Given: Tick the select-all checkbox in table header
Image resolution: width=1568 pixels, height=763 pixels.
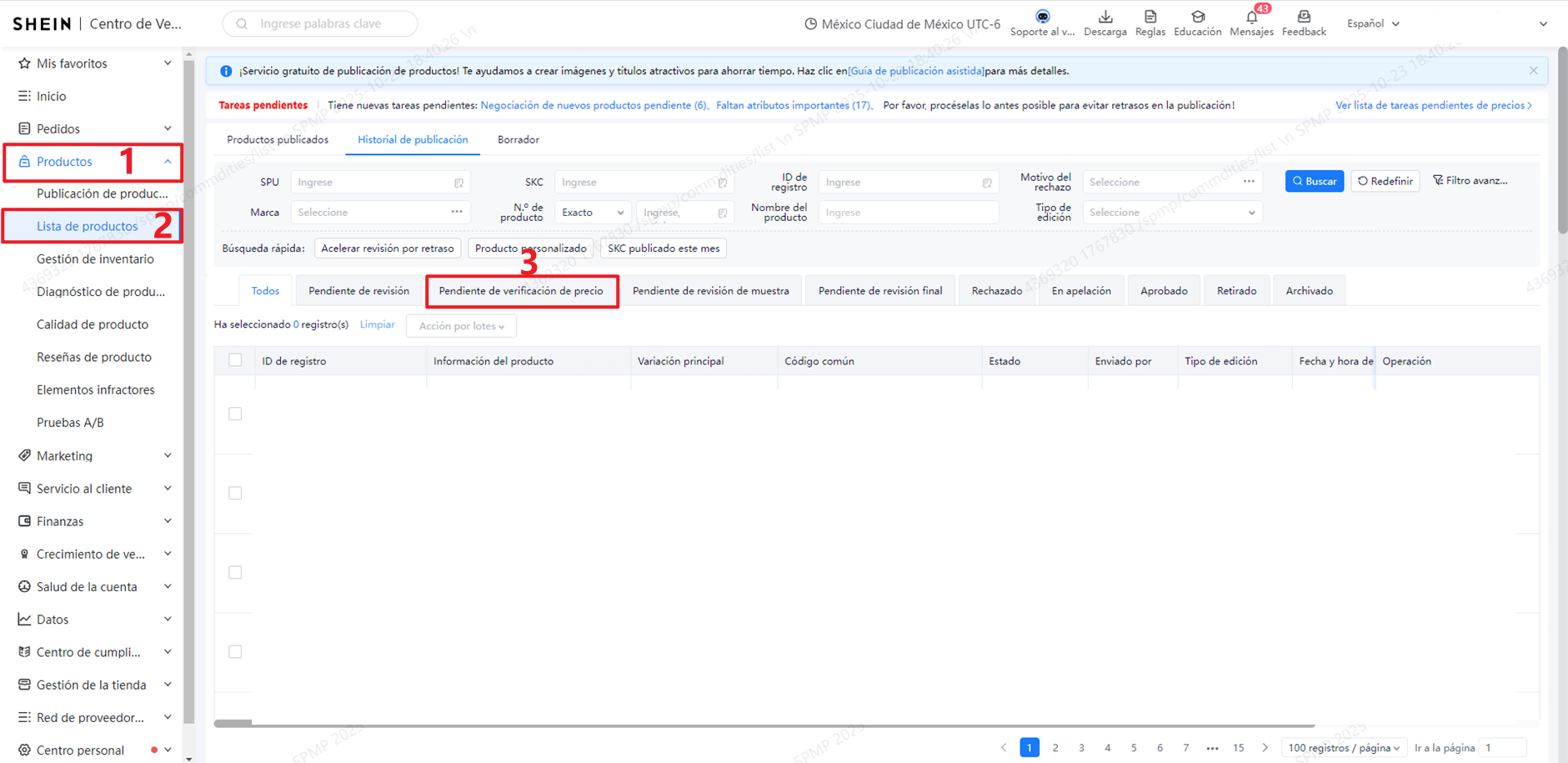Looking at the screenshot, I should (x=235, y=360).
